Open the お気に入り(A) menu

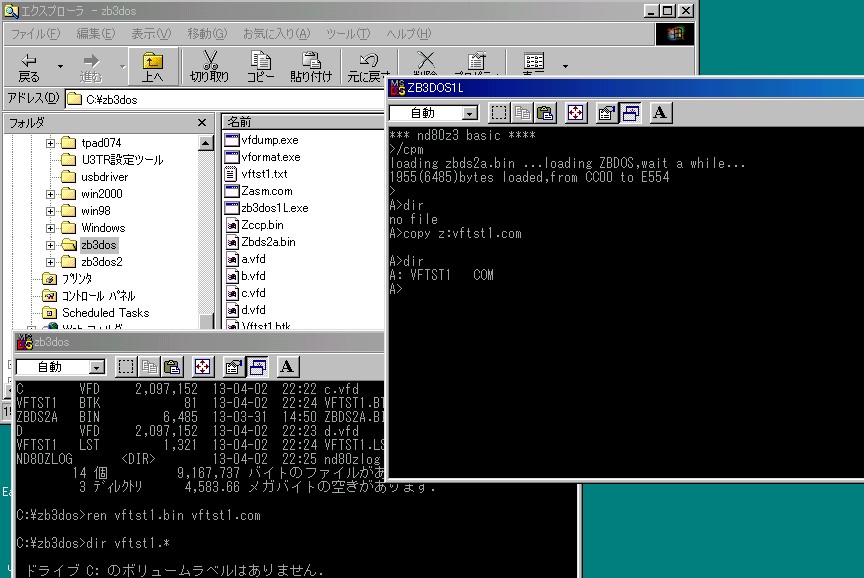[x=277, y=34]
